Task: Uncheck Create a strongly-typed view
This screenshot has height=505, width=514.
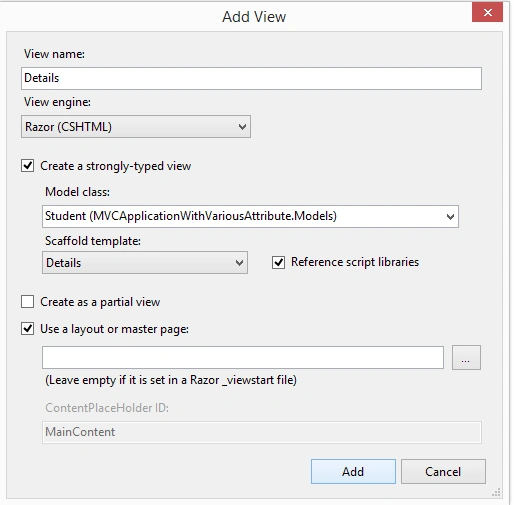Action: pos(27,166)
